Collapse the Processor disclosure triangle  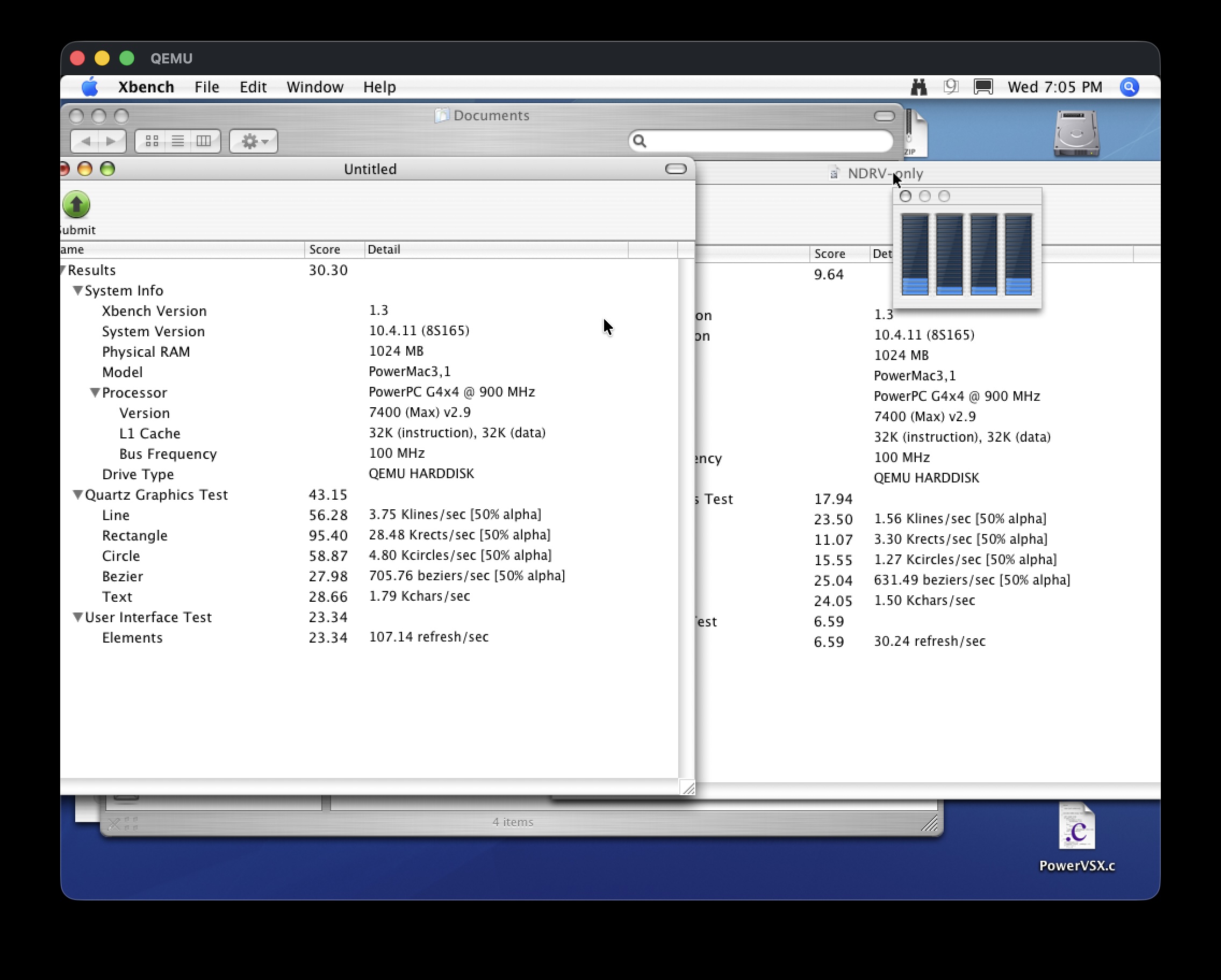tap(95, 392)
